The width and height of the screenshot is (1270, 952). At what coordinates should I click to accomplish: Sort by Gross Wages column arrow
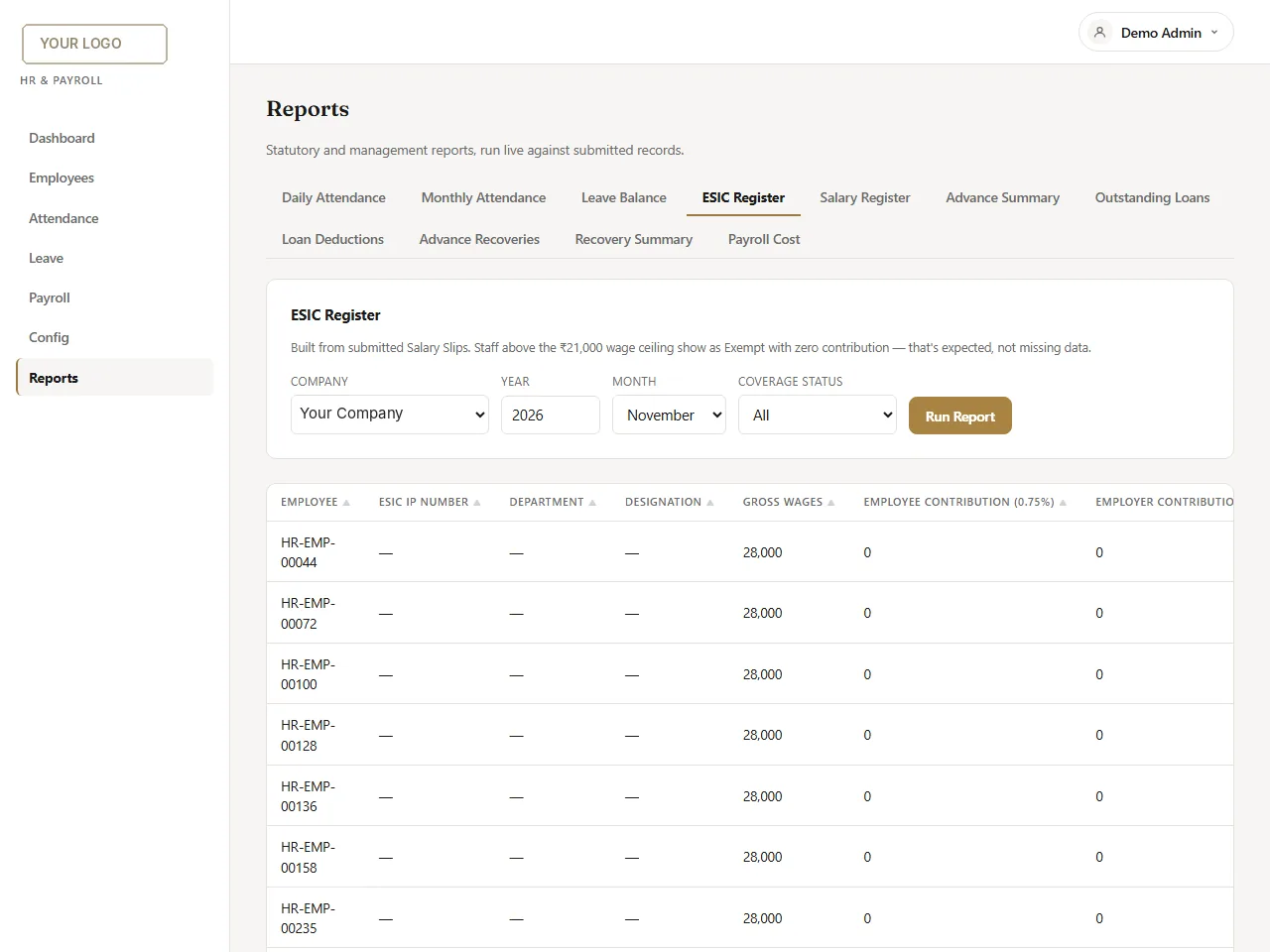tap(831, 503)
